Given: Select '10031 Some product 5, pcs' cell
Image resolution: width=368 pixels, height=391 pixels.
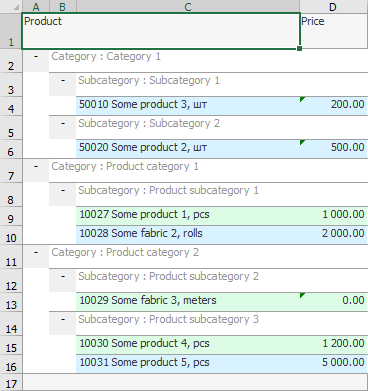Looking at the screenshot, I should [x=188, y=364].
